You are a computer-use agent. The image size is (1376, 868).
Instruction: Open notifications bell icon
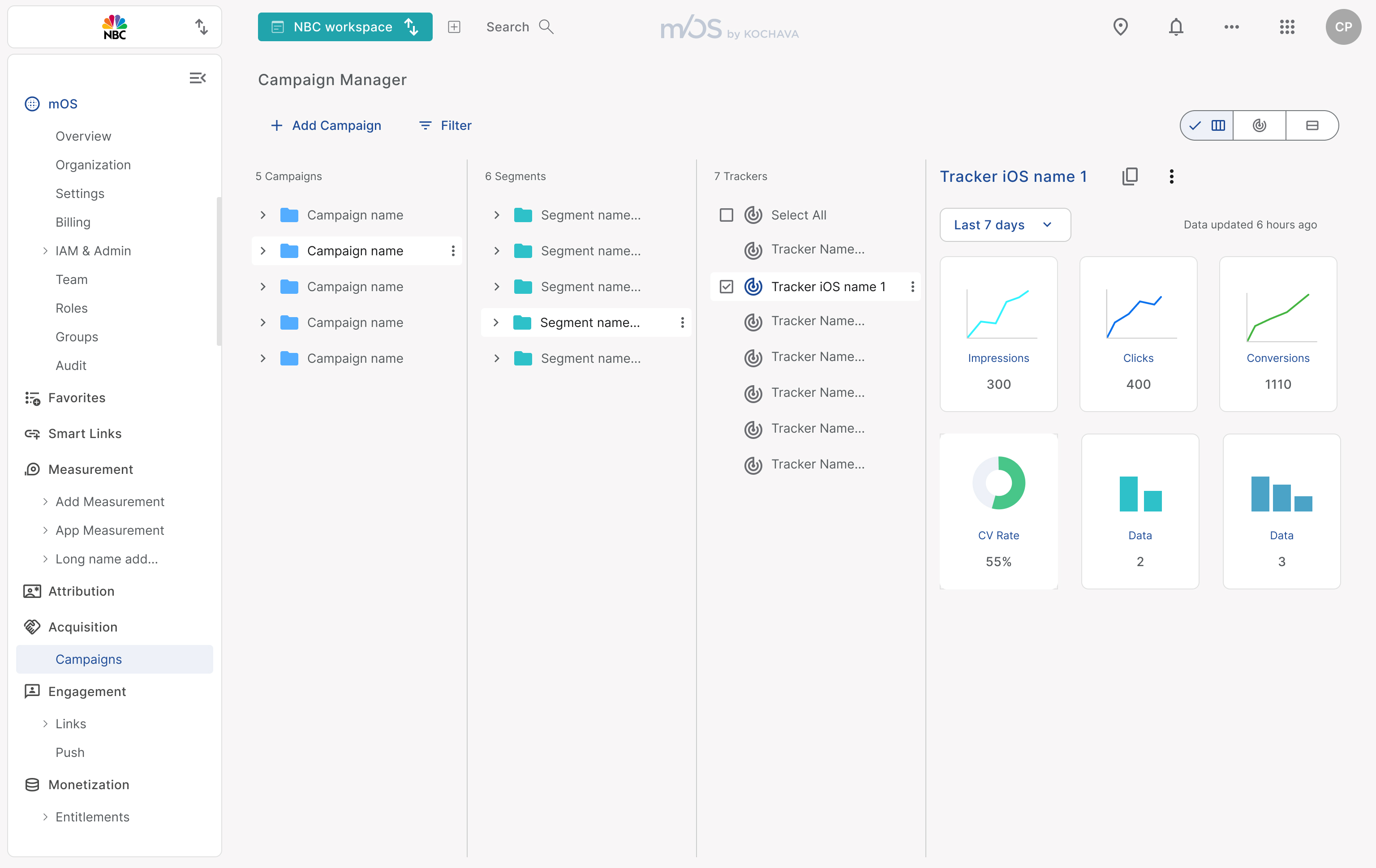pos(1175,27)
